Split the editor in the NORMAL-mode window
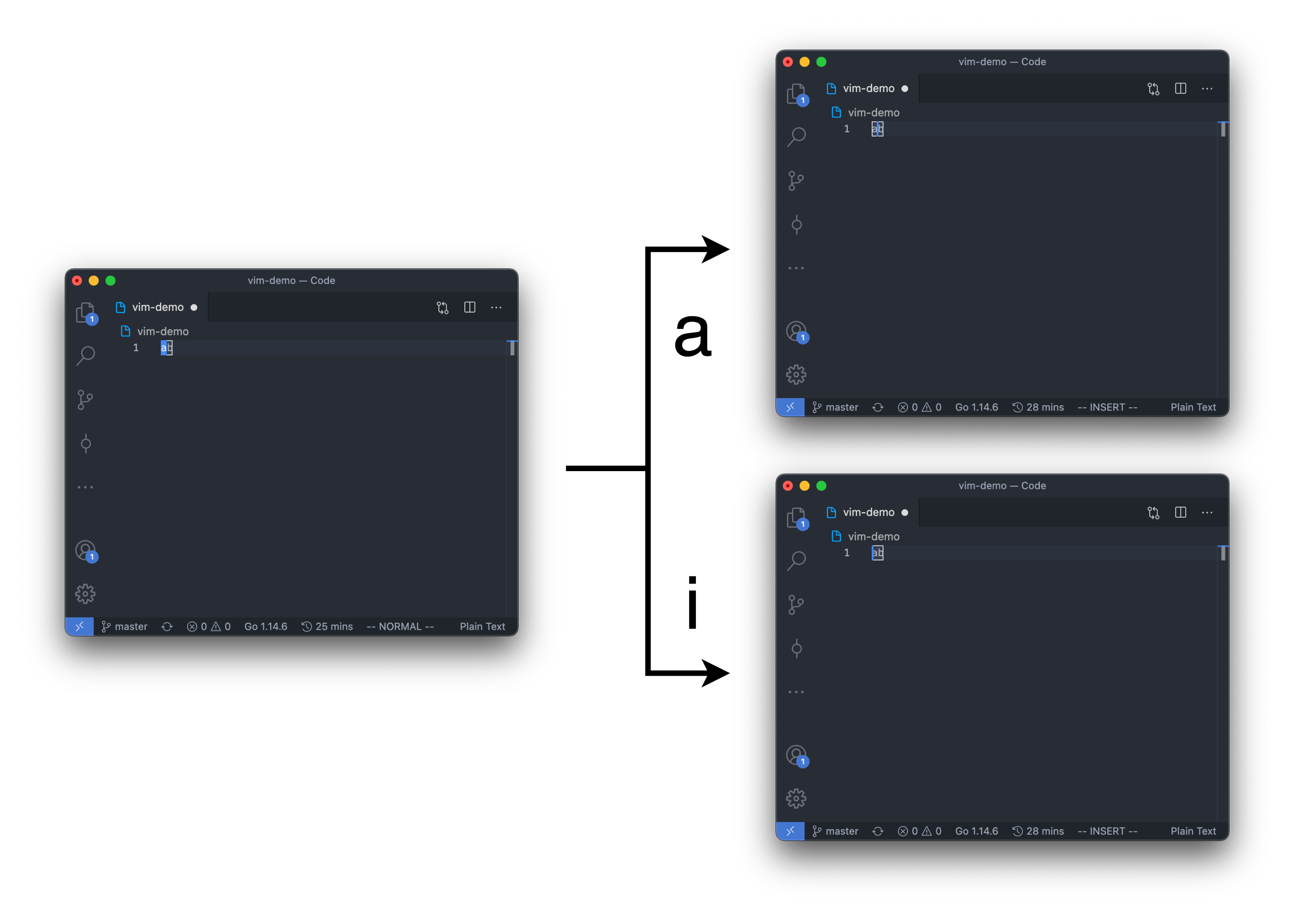 click(469, 308)
